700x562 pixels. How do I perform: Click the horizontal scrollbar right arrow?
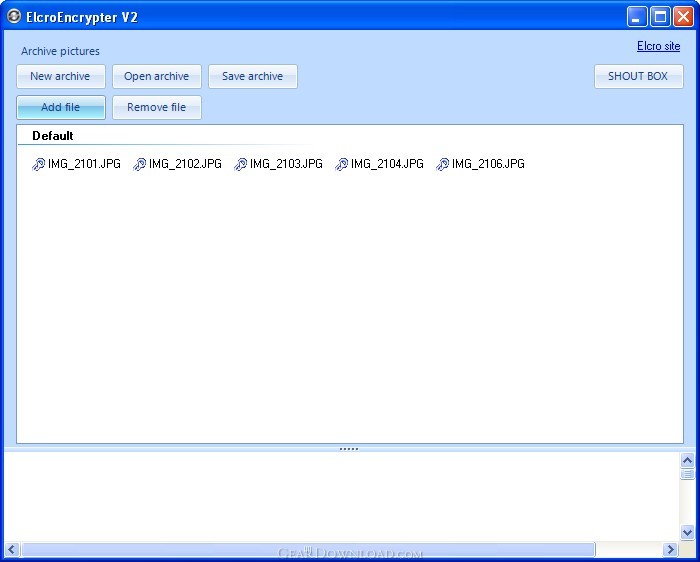pyautogui.click(x=670, y=549)
